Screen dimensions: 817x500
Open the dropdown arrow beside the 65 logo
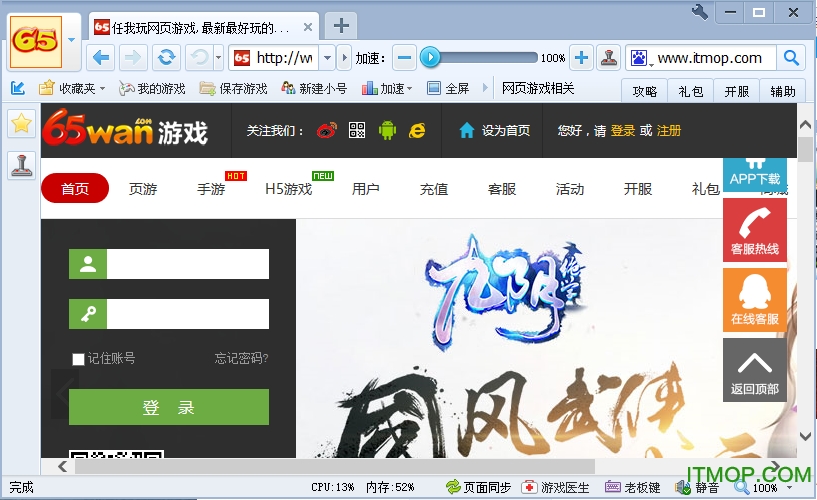point(72,40)
